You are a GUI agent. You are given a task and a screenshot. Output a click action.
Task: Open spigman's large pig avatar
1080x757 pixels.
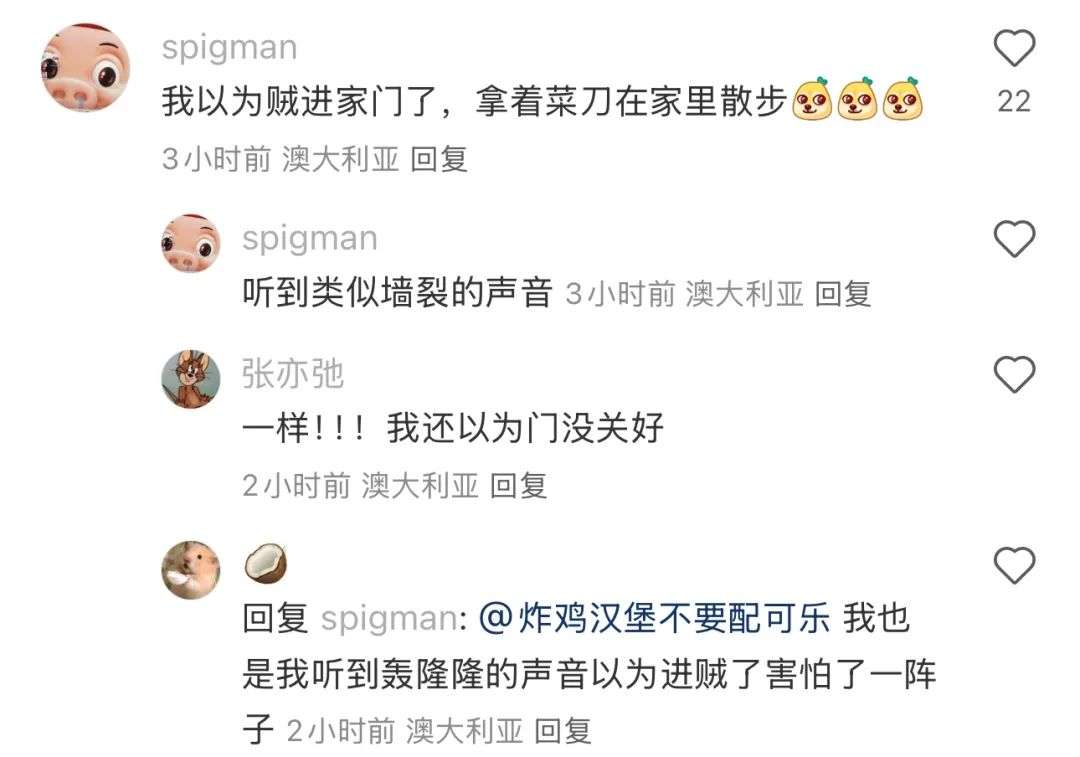coord(85,67)
